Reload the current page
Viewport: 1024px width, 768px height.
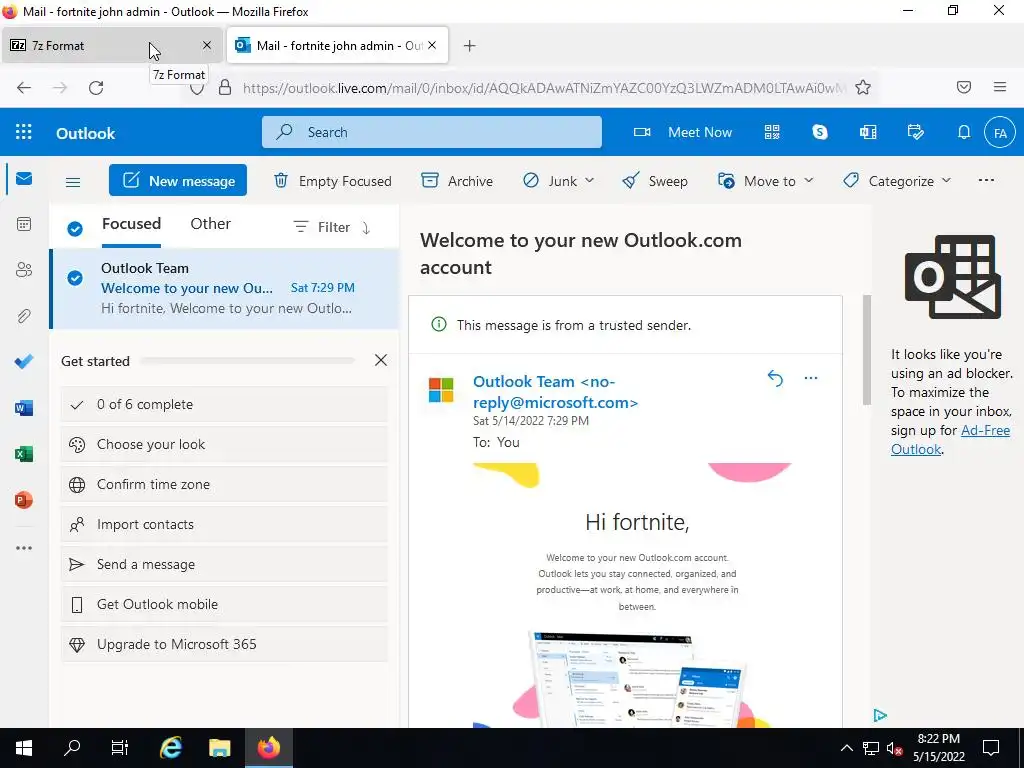pos(96,88)
